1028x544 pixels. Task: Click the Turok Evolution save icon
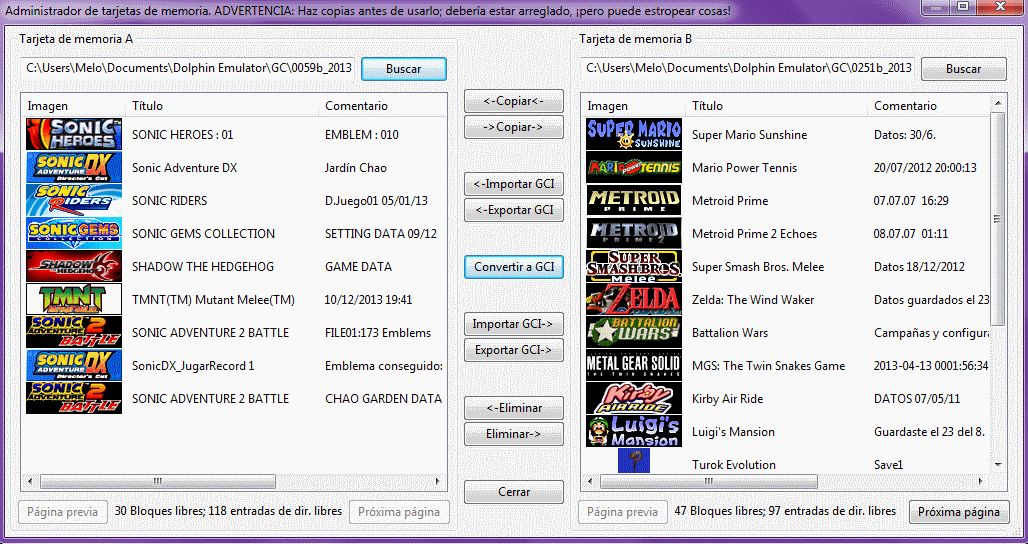[634, 461]
